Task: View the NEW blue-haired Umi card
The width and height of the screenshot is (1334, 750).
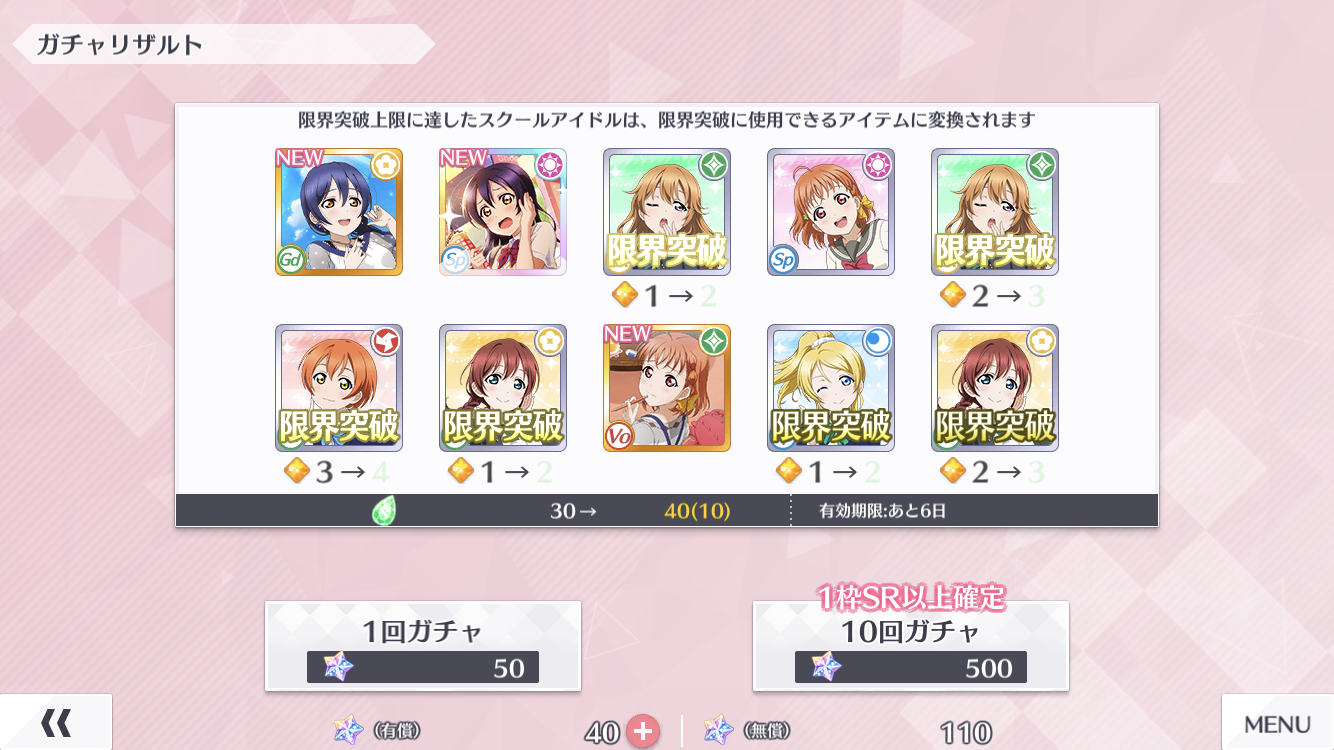Action: 339,212
